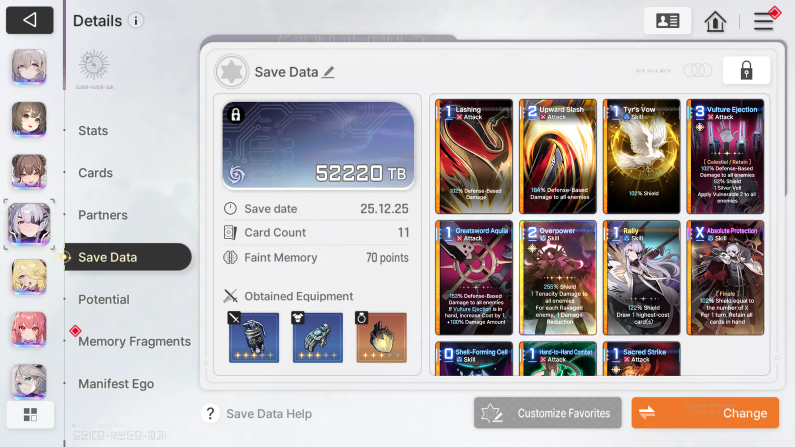Open the Details info icon
This screenshot has height=447, width=795.
tap(135, 21)
